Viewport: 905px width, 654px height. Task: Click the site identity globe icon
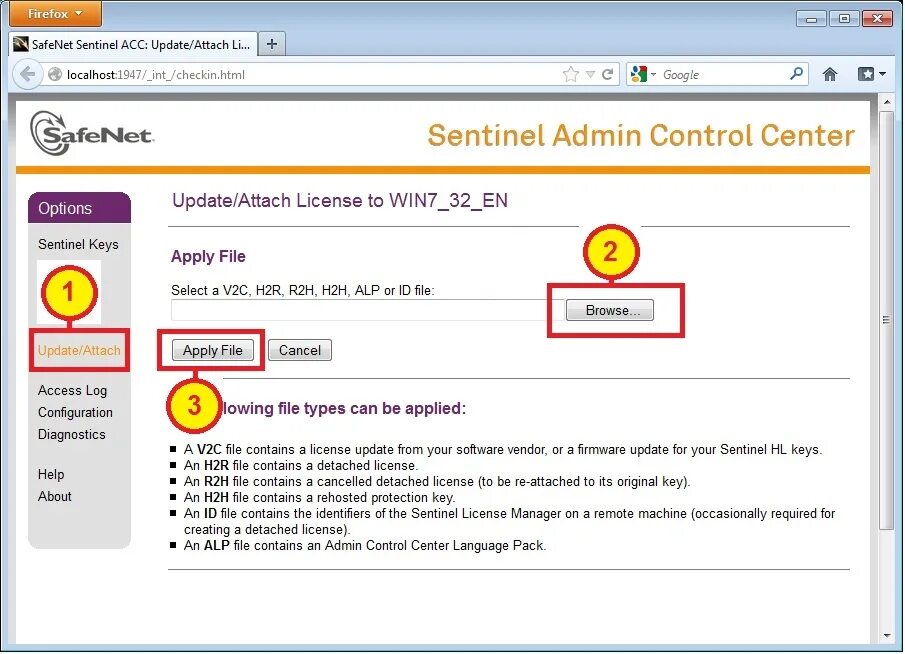[55, 74]
